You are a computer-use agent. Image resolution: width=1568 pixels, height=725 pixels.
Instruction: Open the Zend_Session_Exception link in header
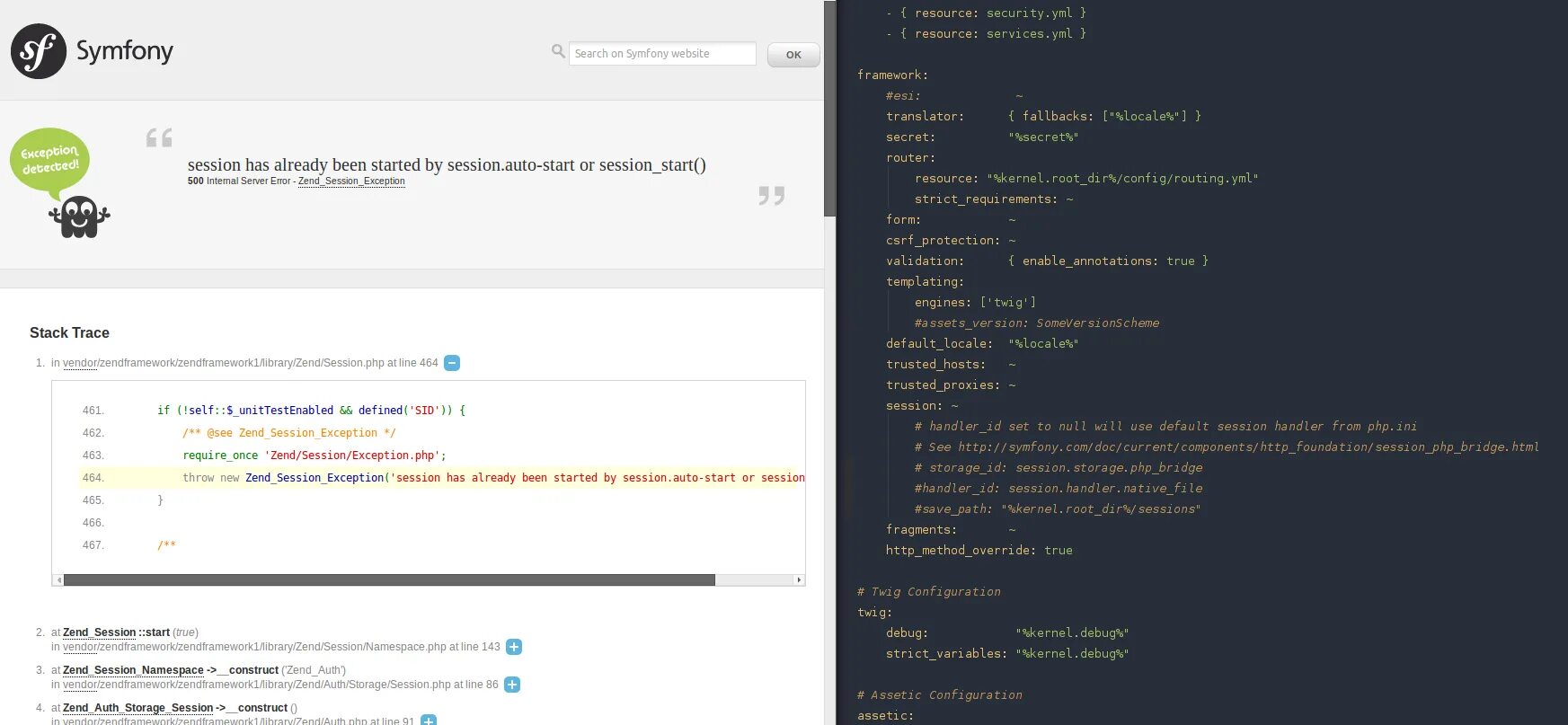click(351, 181)
